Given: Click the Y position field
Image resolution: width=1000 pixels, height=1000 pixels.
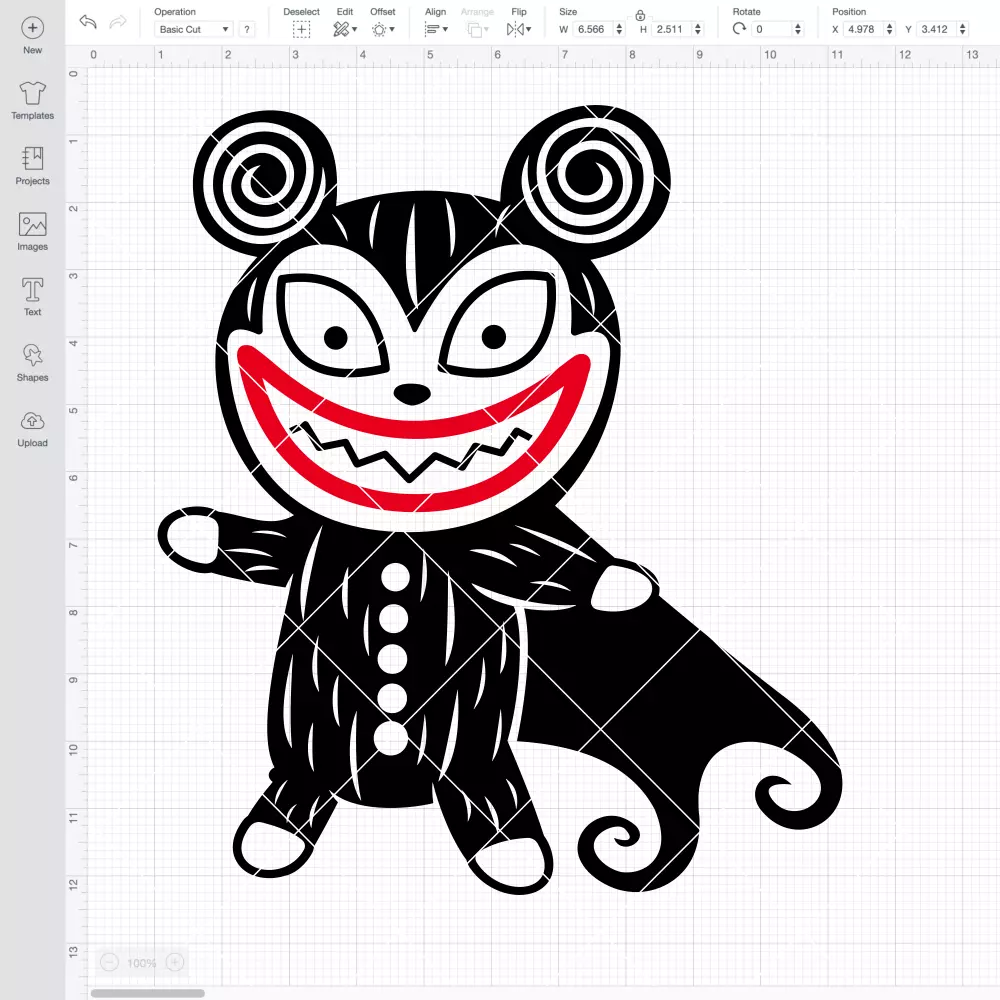Looking at the screenshot, I should pos(936,29).
